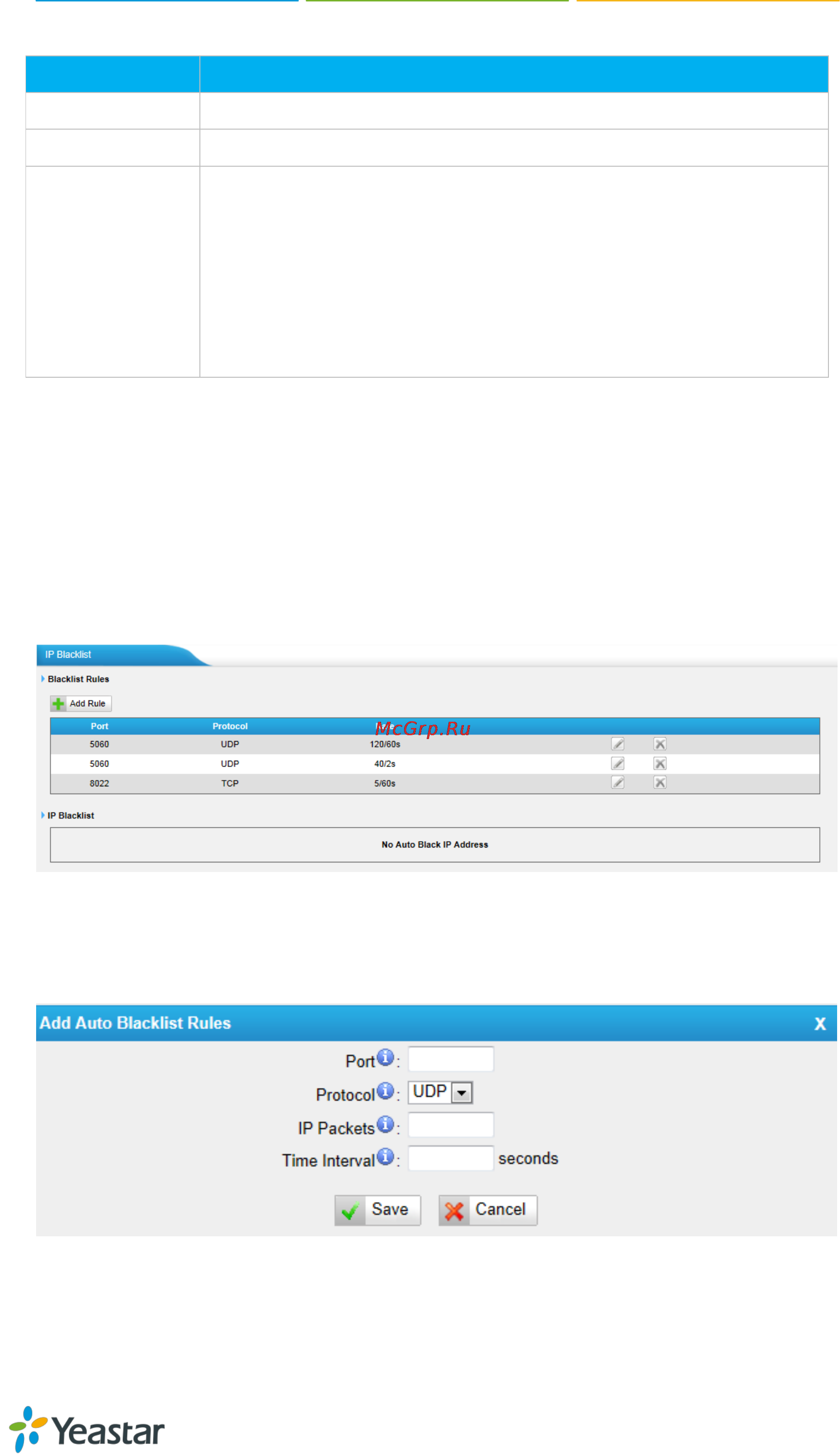Image resolution: width=840 pixels, height=1456 pixels.
Task: Click the Protocol info icon
Action: 385,1091
